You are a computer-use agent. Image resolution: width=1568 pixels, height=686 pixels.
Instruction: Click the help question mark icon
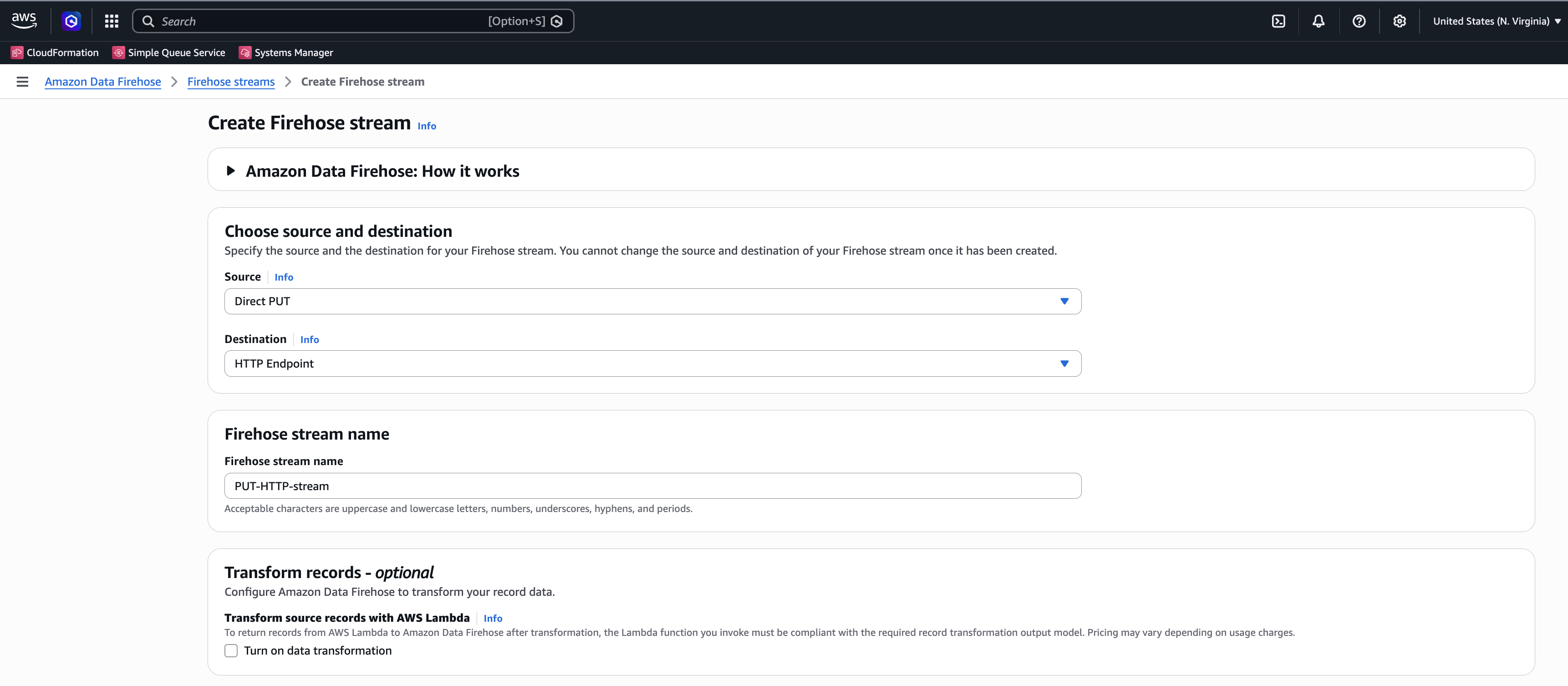click(1359, 20)
